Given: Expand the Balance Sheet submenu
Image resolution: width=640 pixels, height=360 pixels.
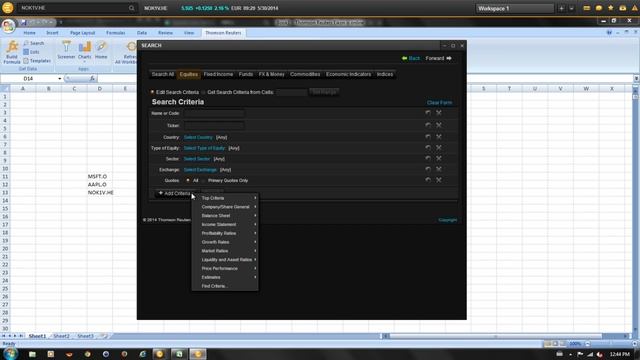Looking at the screenshot, I should (225, 216).
